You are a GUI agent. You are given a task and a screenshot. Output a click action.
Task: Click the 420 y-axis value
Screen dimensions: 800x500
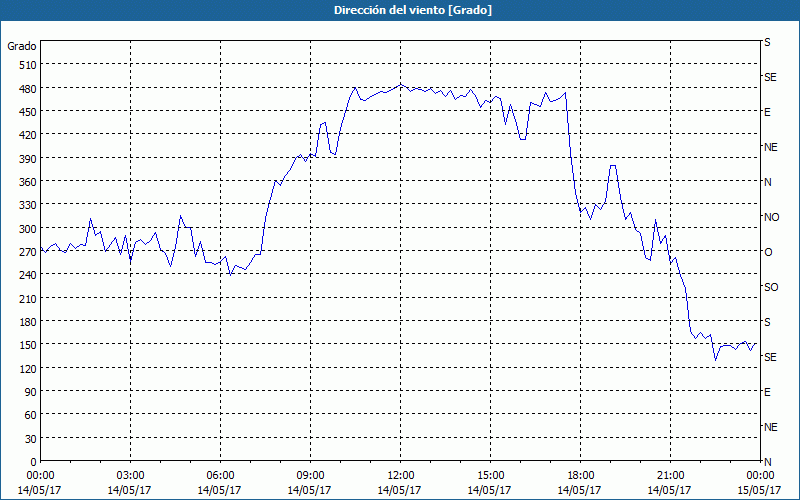[28, 135]
